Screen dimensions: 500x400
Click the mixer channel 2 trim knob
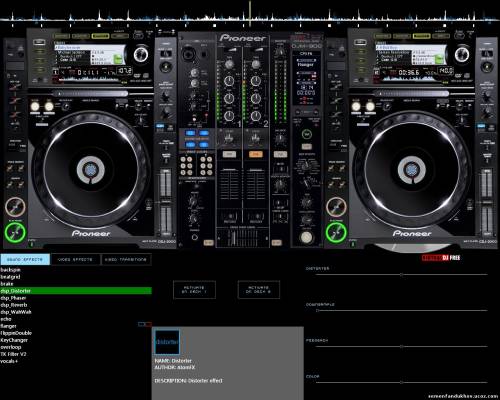pos(256,64)
